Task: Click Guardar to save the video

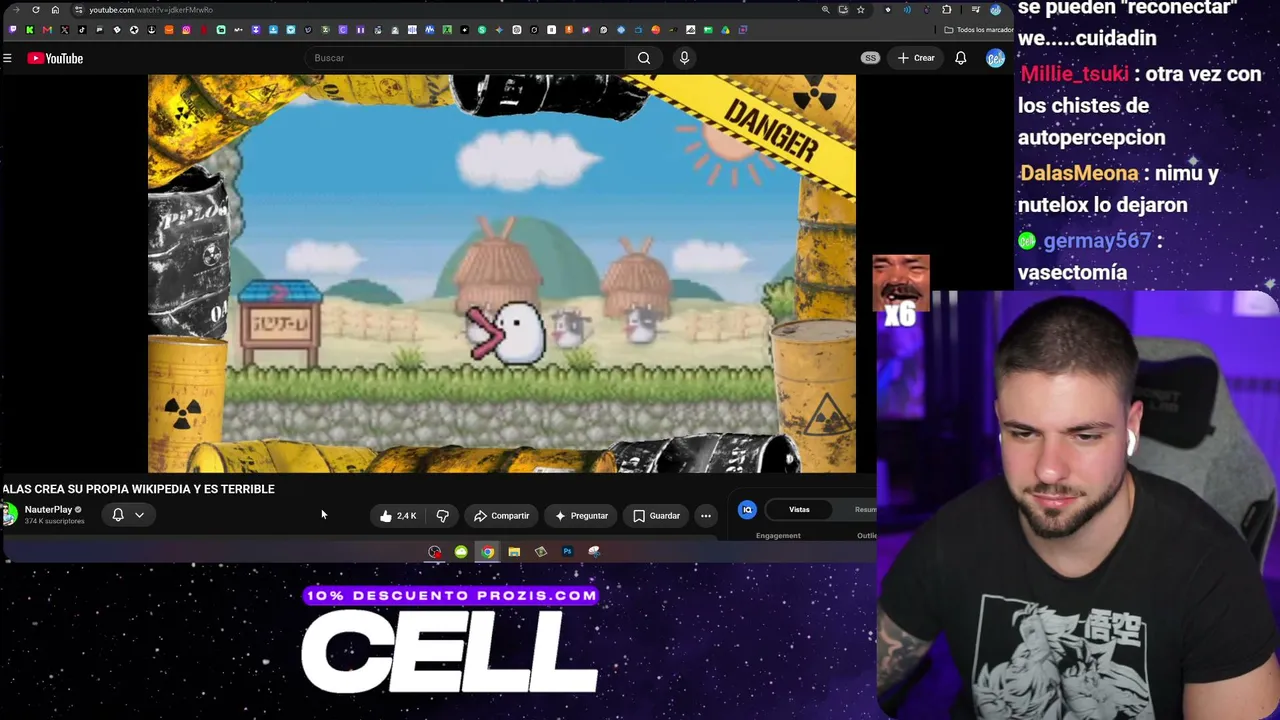Action: pyautogui.click(x=656, y=516)
